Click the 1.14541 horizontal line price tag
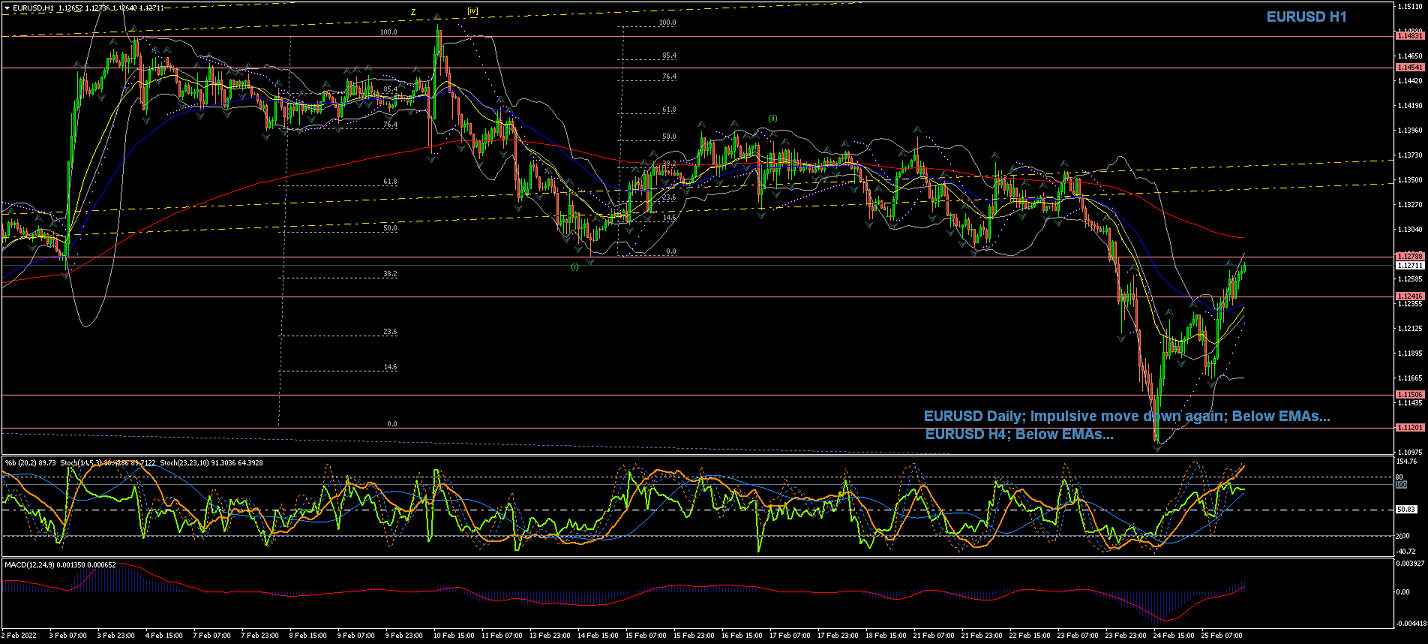The width and height of the screenshot is (1428, 644). (x=1408, y=68)
